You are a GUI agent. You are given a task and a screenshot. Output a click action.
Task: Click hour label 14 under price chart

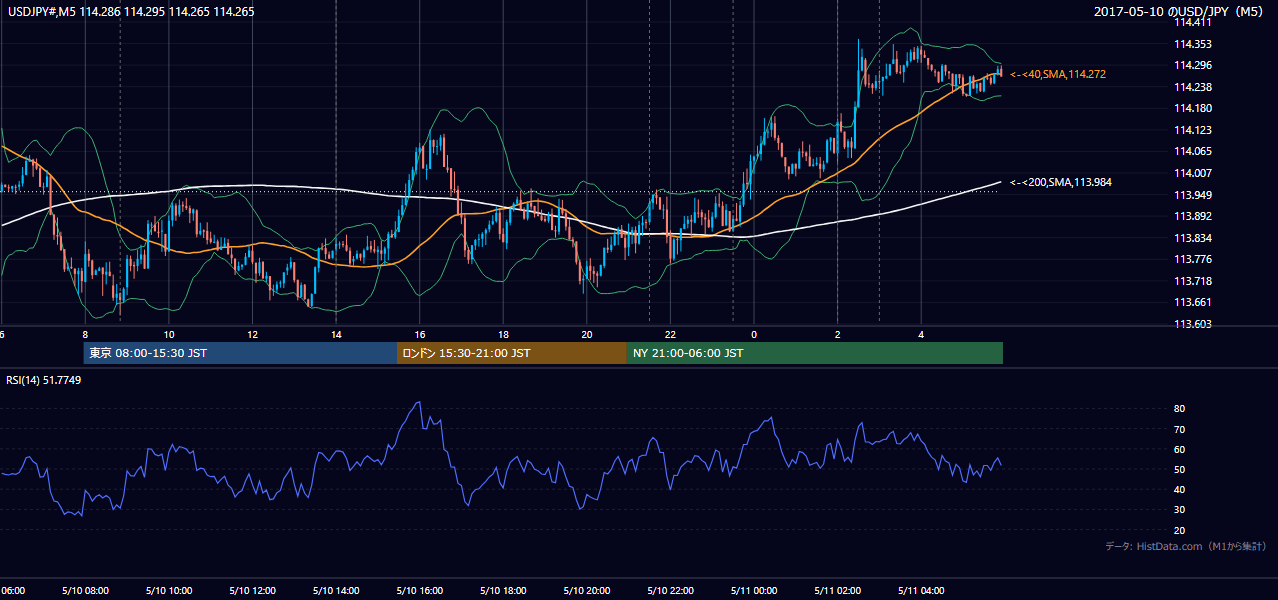pos(336,334)
